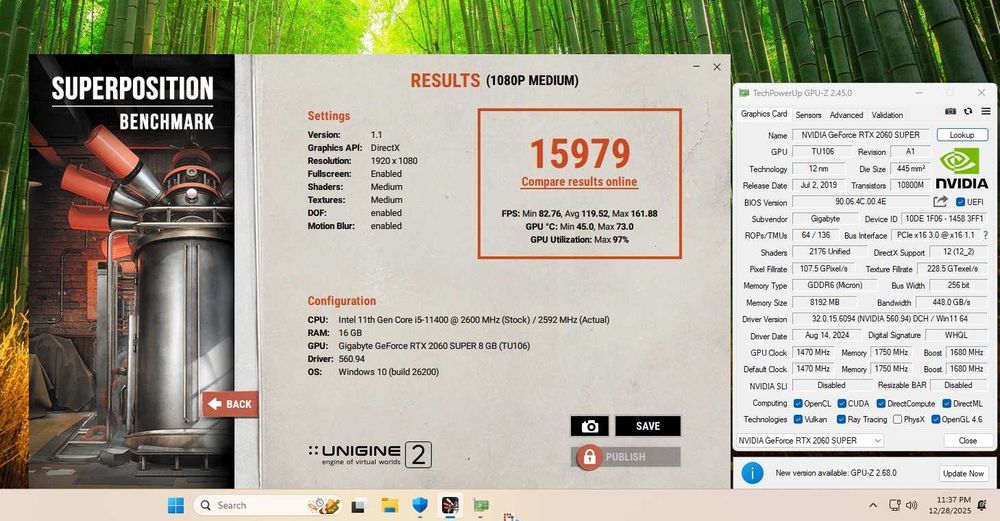Switch to the Sensors tab

pos(808,115)
